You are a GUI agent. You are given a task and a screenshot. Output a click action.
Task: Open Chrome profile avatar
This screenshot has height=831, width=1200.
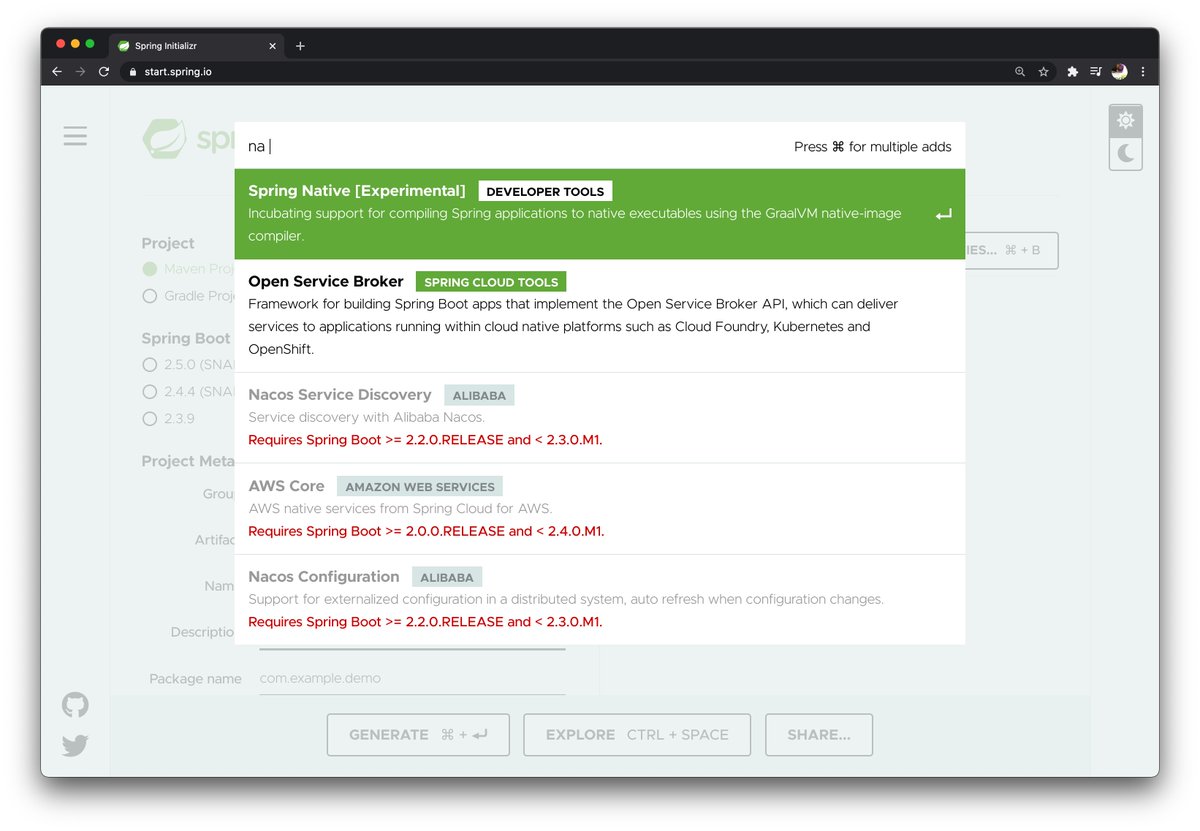(x=1119, y=72)
